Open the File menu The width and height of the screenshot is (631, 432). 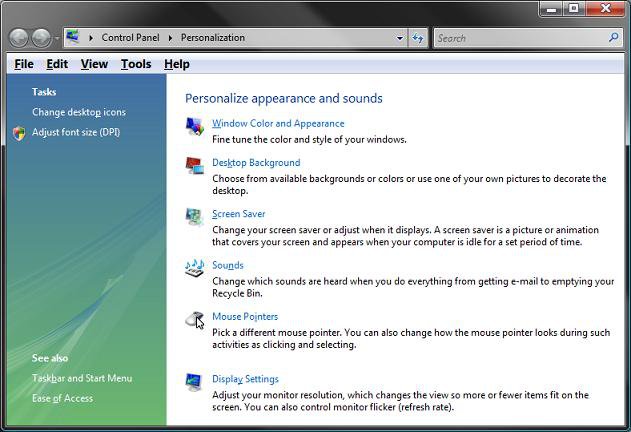pos(24,64)
